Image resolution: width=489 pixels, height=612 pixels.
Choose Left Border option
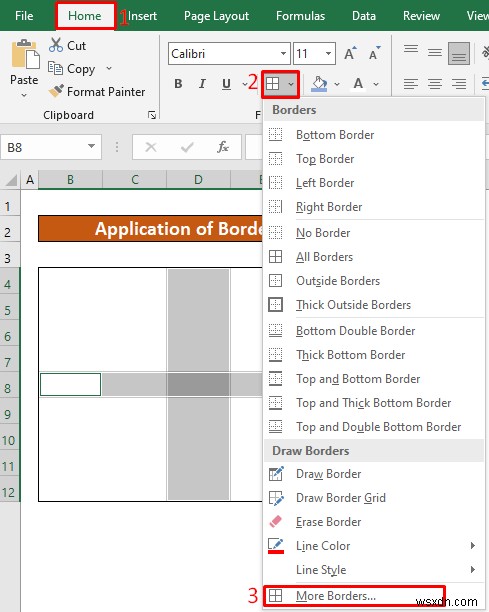point(373,183)
